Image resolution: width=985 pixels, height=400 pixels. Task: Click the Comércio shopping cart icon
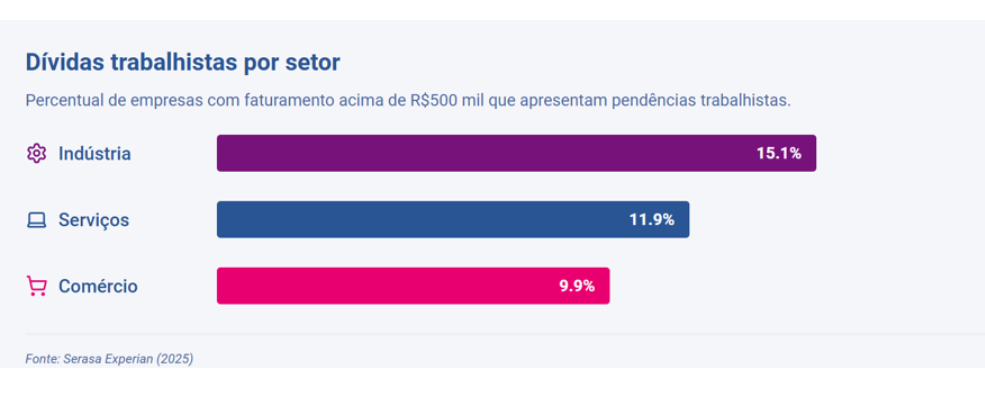pos(36,287)
